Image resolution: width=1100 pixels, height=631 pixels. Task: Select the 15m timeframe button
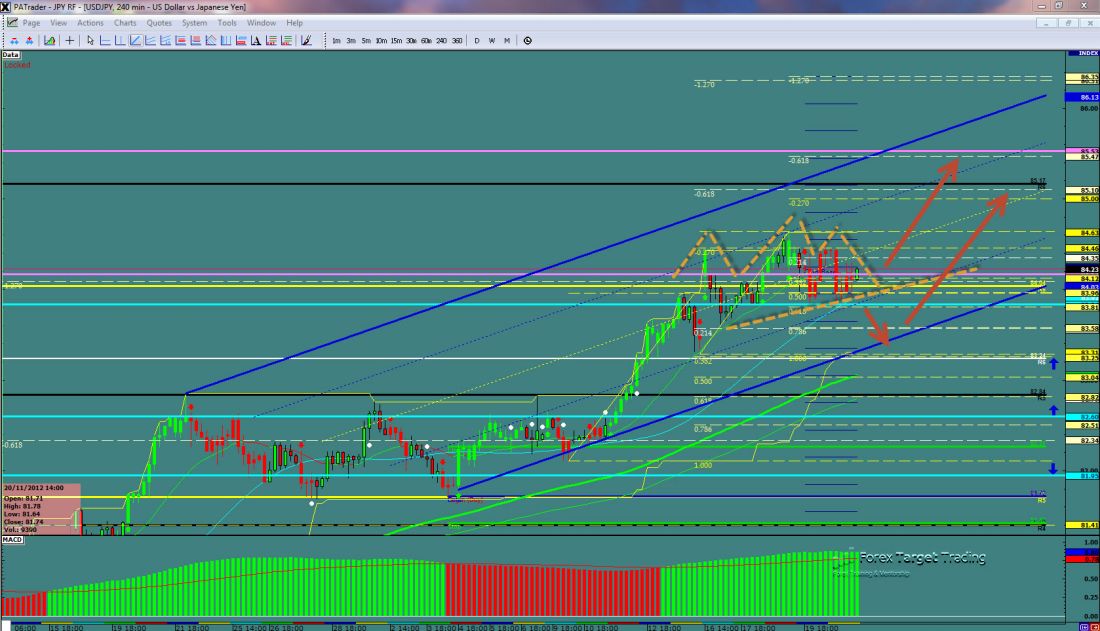pos(396,41)
